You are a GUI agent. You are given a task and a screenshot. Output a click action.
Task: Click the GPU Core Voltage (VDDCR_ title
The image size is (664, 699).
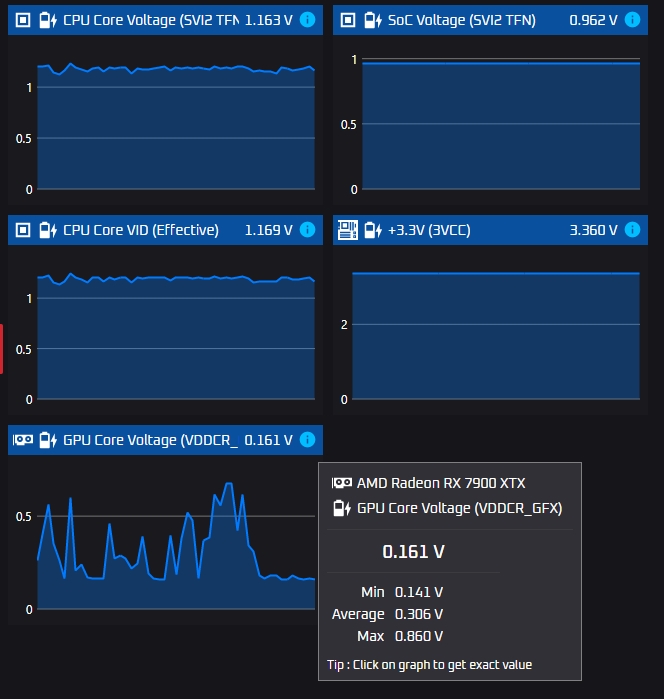(x=151, y=440)
